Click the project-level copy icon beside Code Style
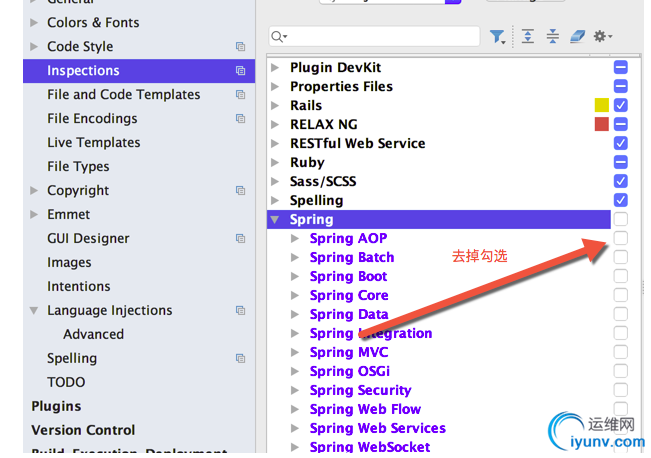Screen dimensions: 651x458 (240, 47)
